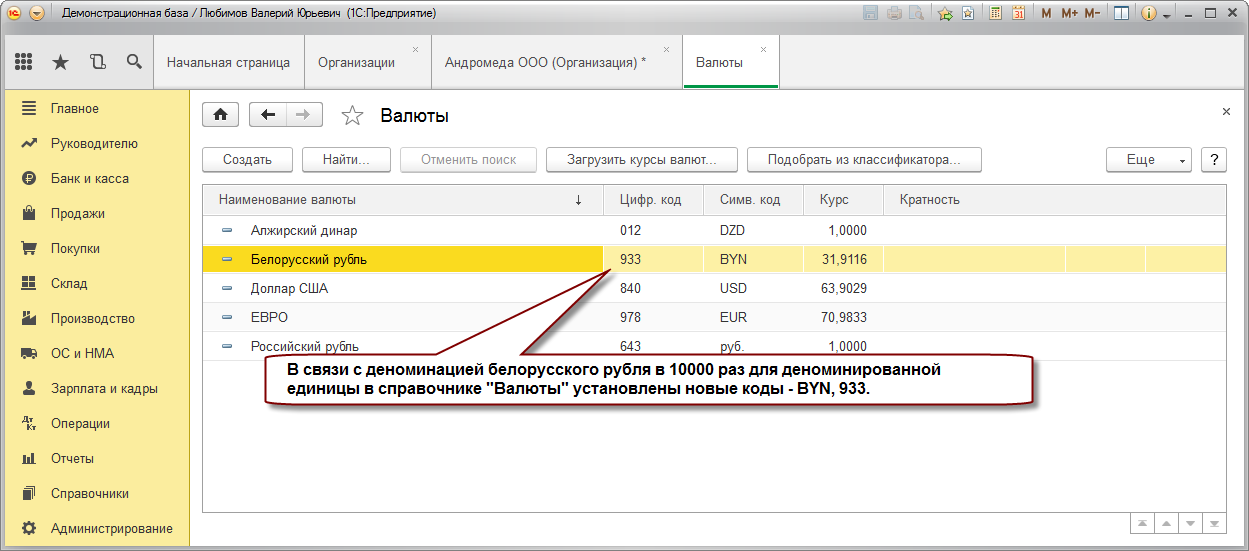Click the search magnifier icon
This screenshot has width=1249, height=551.
tap(134, 62)
